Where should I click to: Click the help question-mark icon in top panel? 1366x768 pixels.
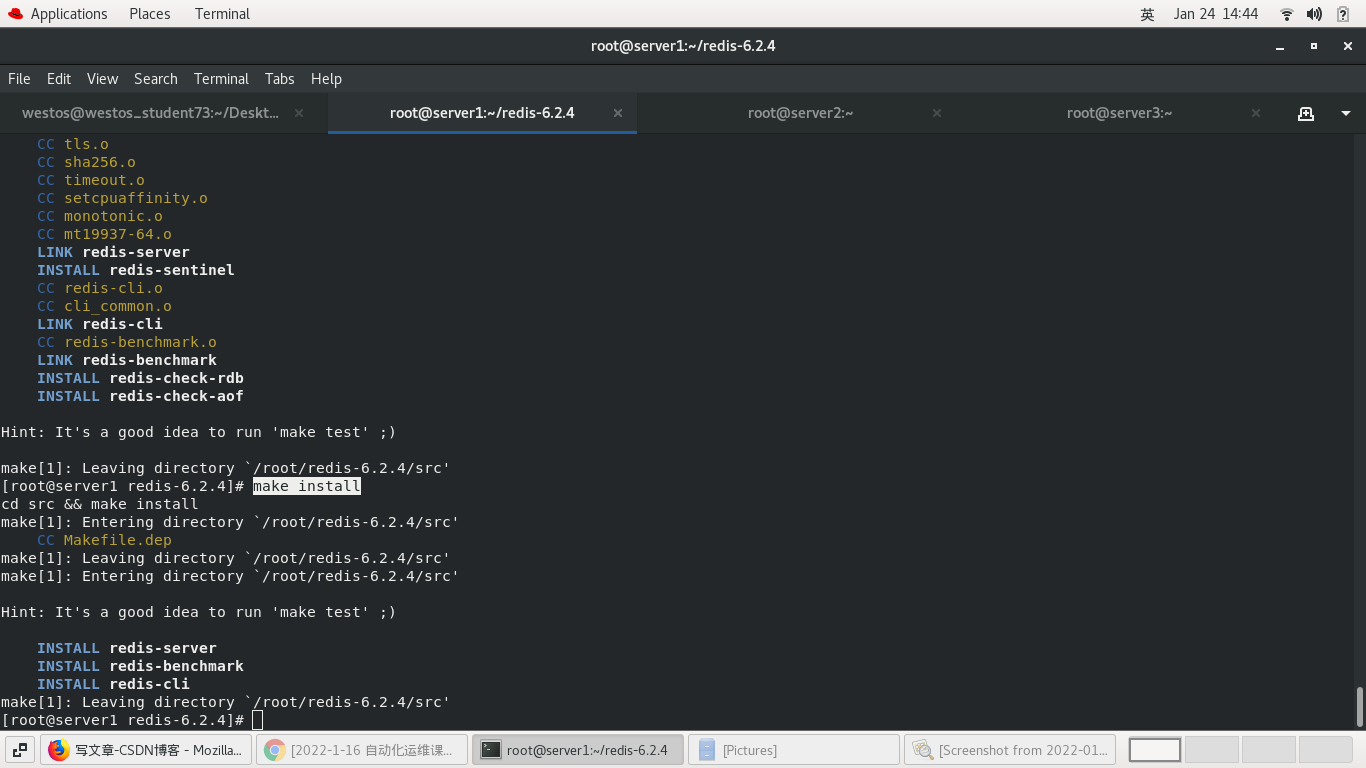point(1343,14)
